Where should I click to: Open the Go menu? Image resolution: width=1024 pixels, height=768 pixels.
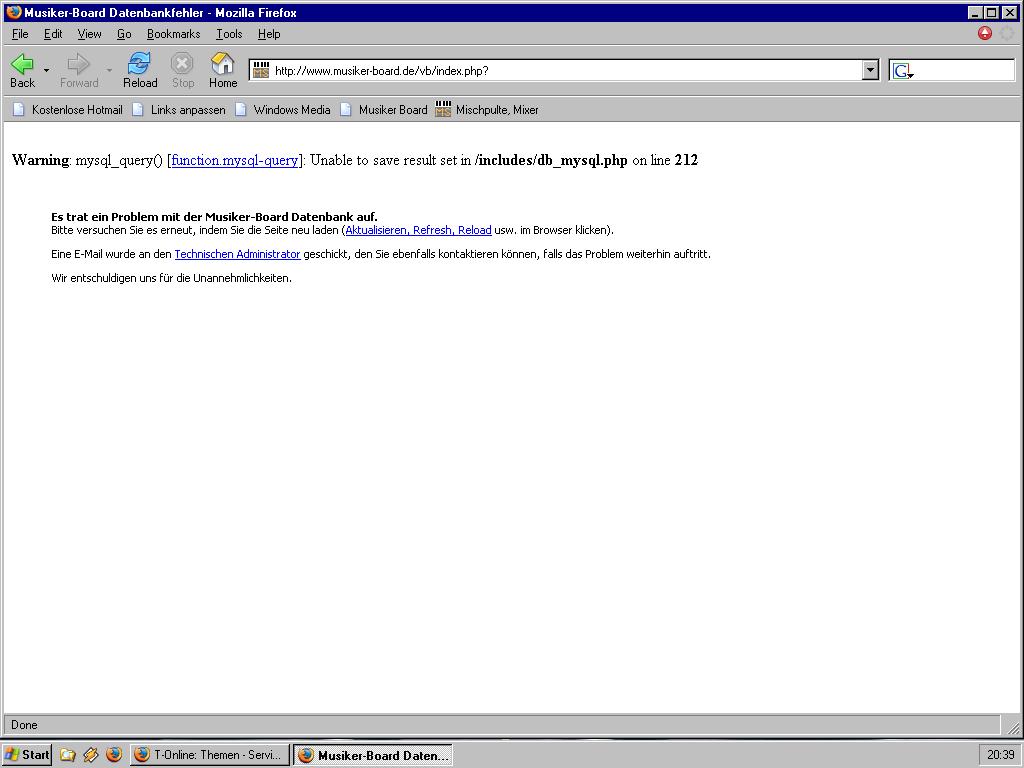[x=124, y=34]
